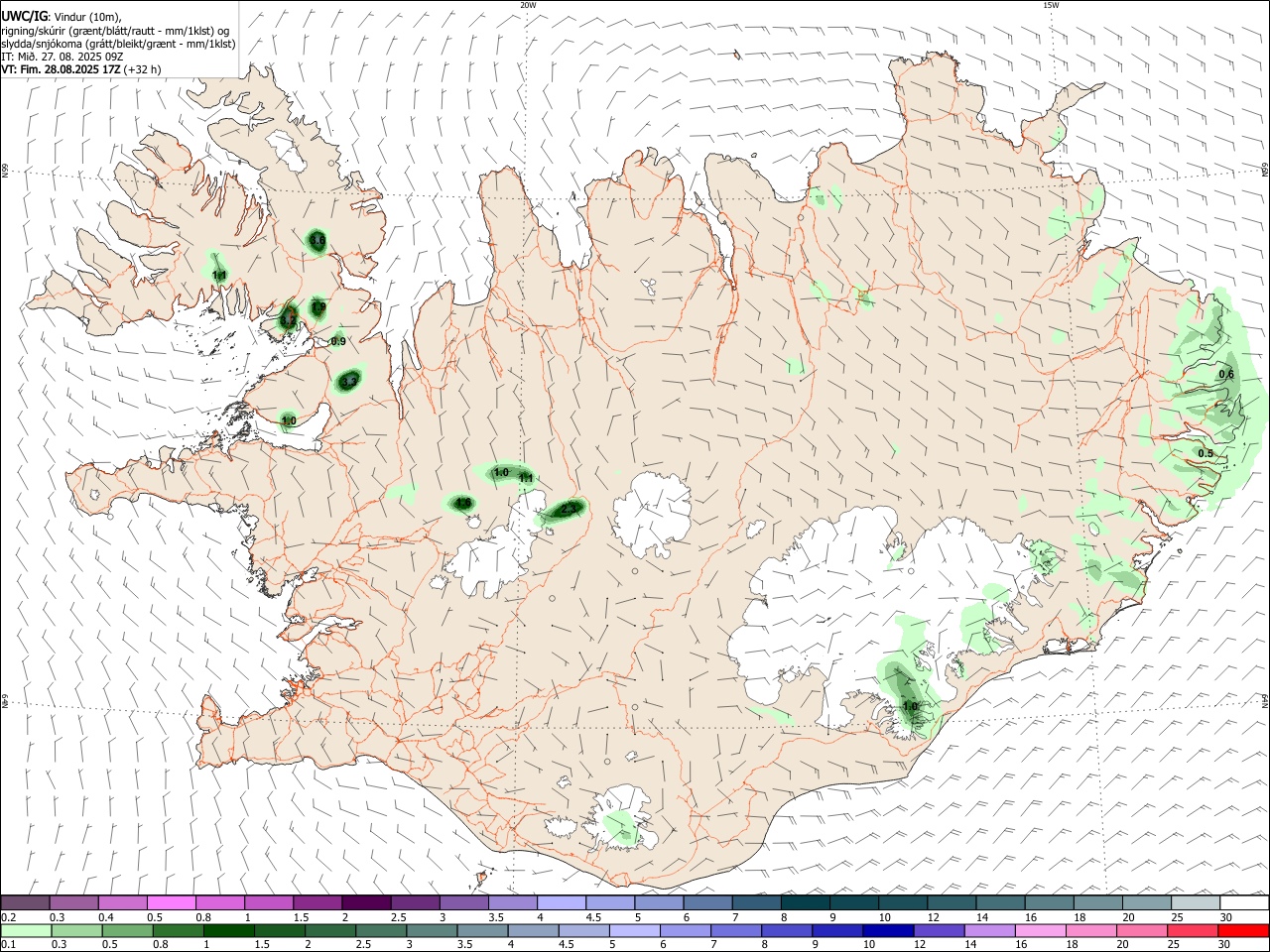Click the 0.6 precipitation value on east coast
1270x952 pixels.
[x=1226, y=374]
